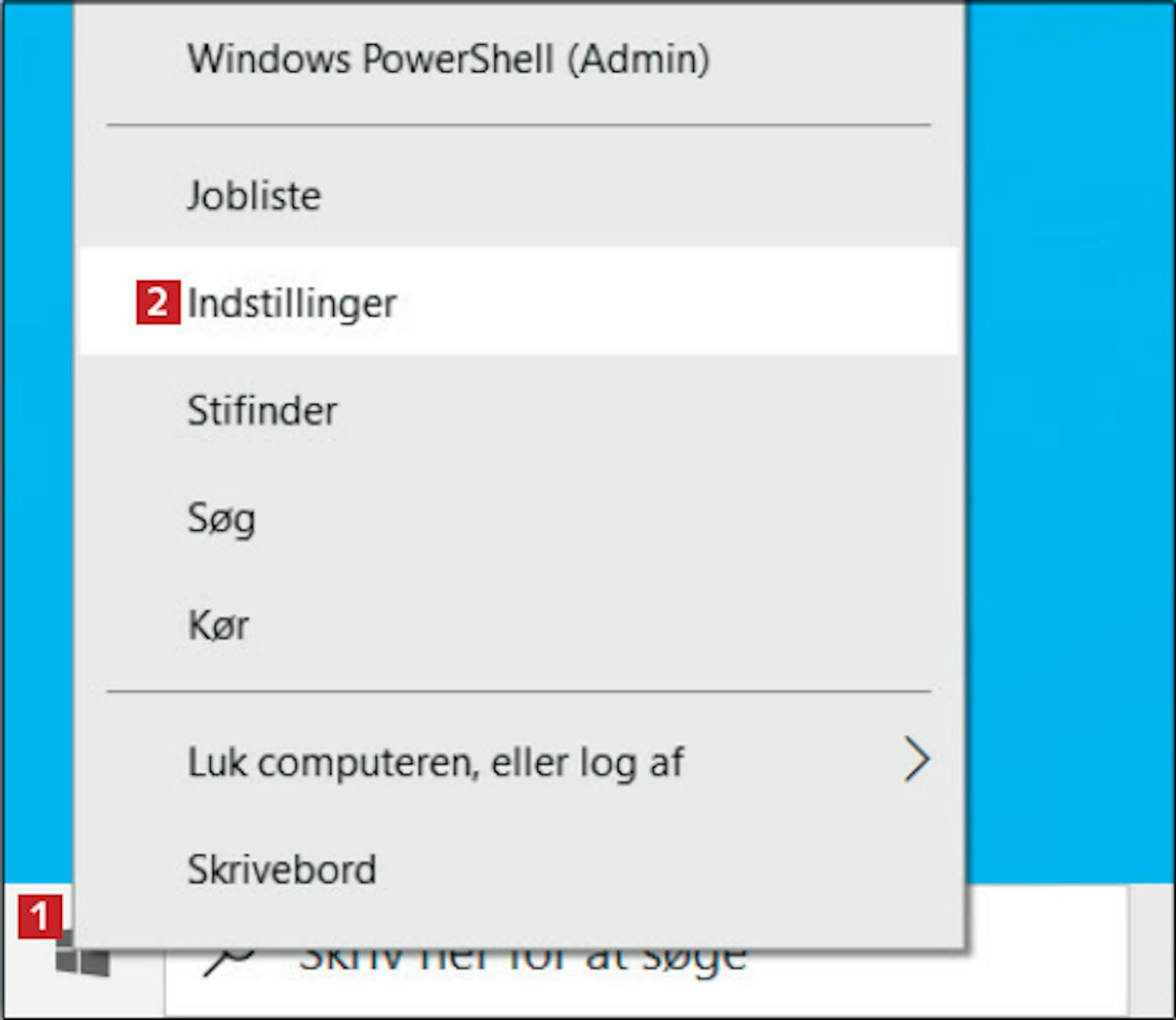Click blank space right of Skrivebord label
The width and height of the screenshot is (1176, 1020).
pyautogui.click(x=666, y=869)
